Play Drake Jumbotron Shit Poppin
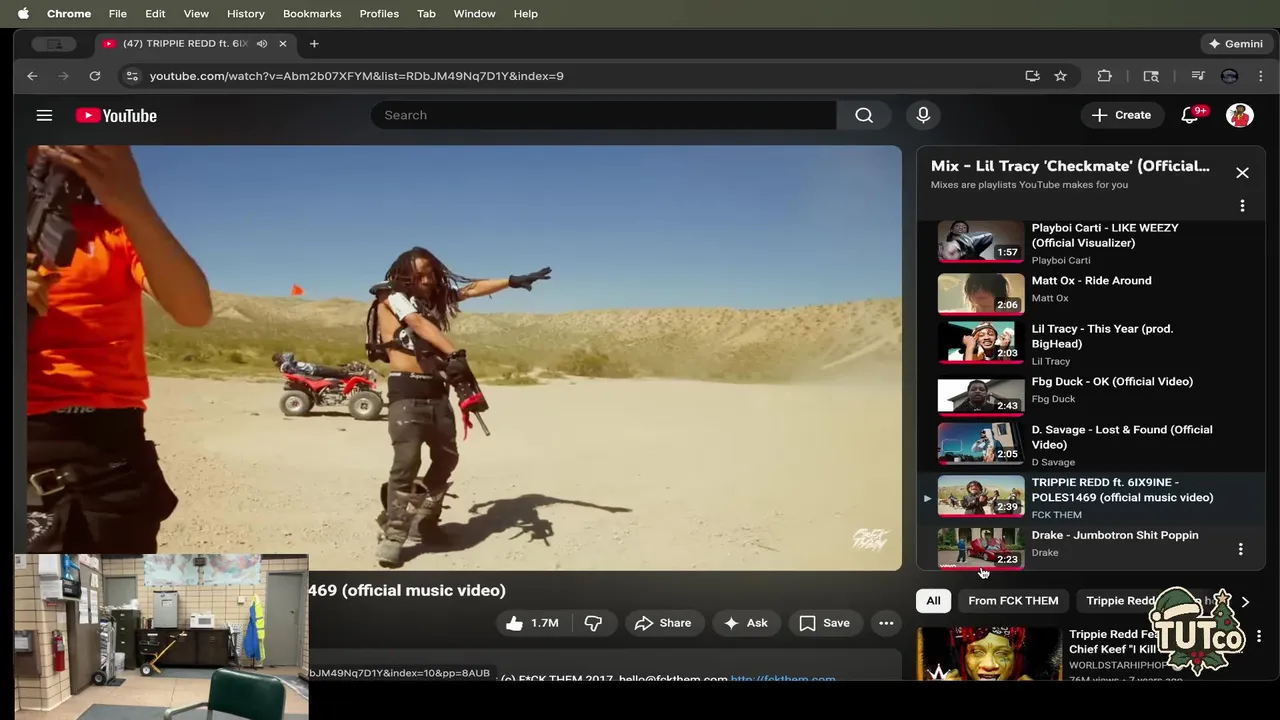 pos(1090,548)
